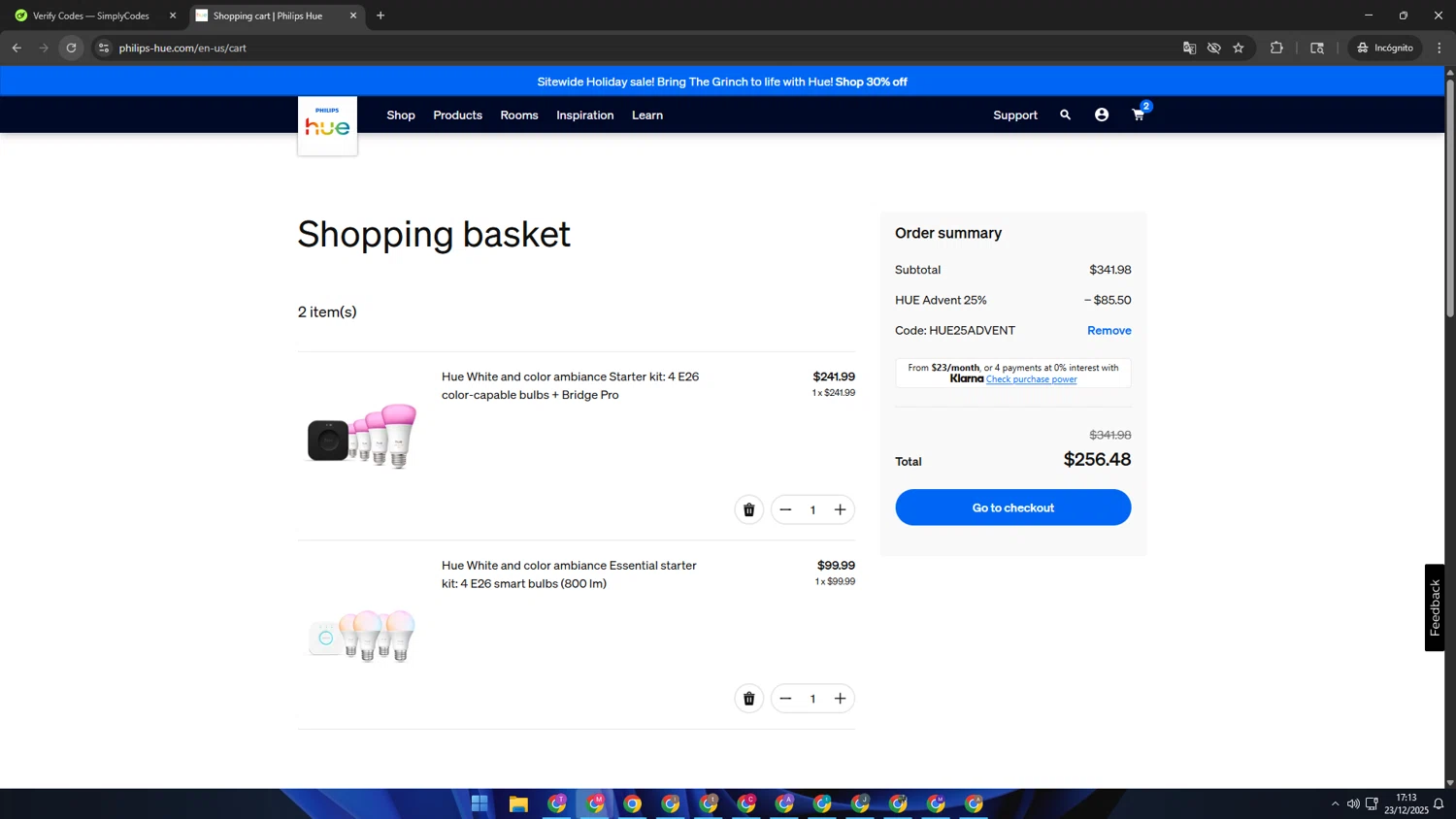Open the shopping cart icon in header

(x=1139, y=115)
